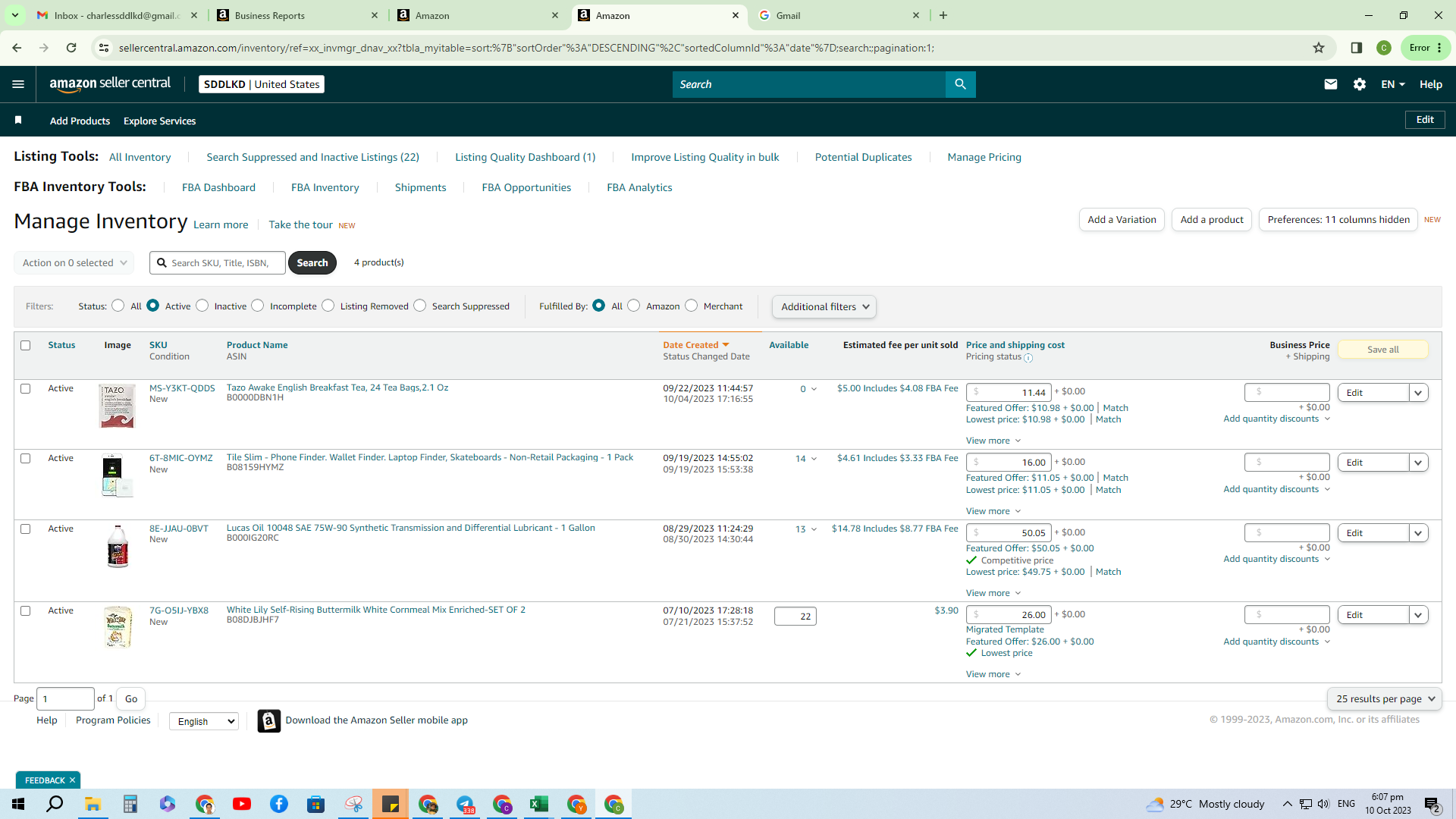The height and width of the screenshot is (819, 1456).
Task: Edit the White Lily available quantity field
Action: [x=795, y=617]
